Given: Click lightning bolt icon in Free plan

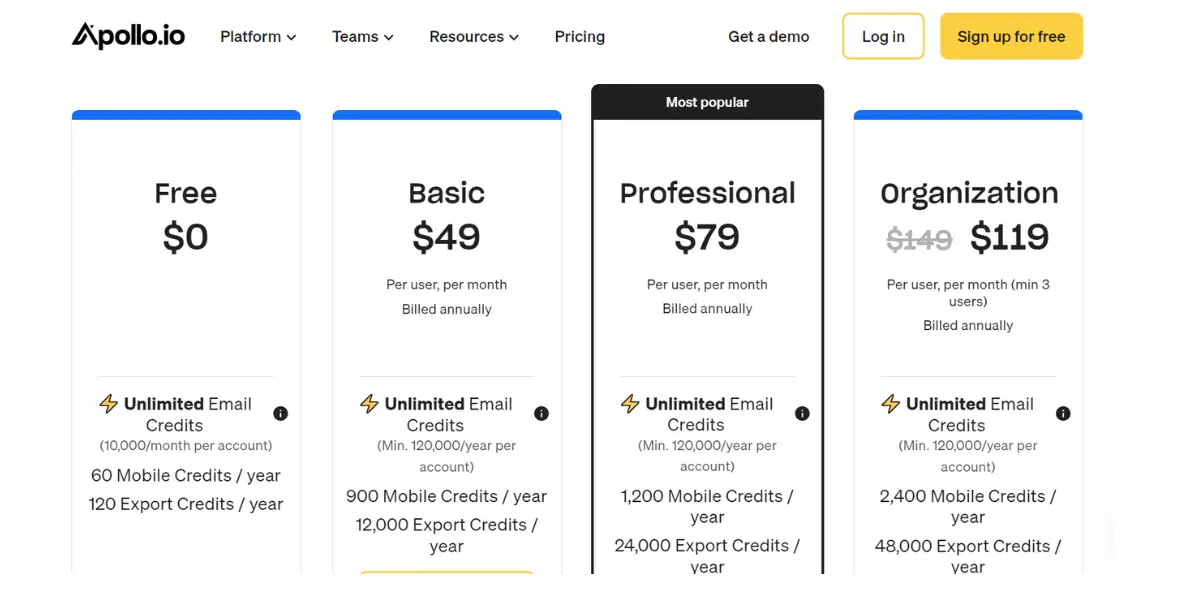Looking at the screenshot, I should click(108, 404).
